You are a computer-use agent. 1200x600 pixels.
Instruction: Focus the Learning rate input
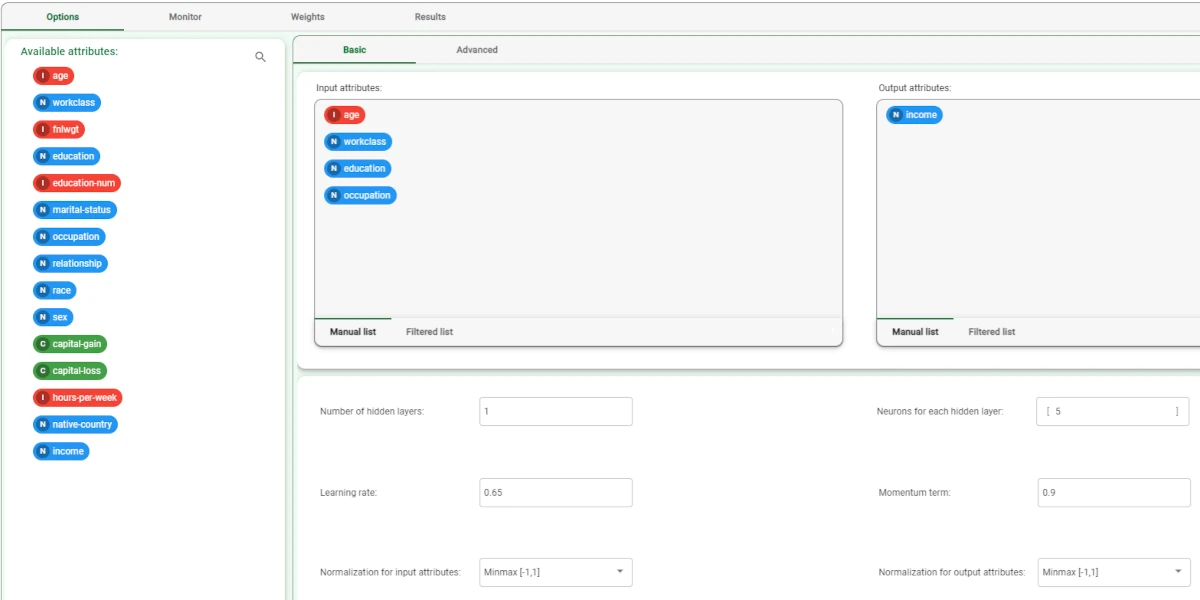[556, 492]
